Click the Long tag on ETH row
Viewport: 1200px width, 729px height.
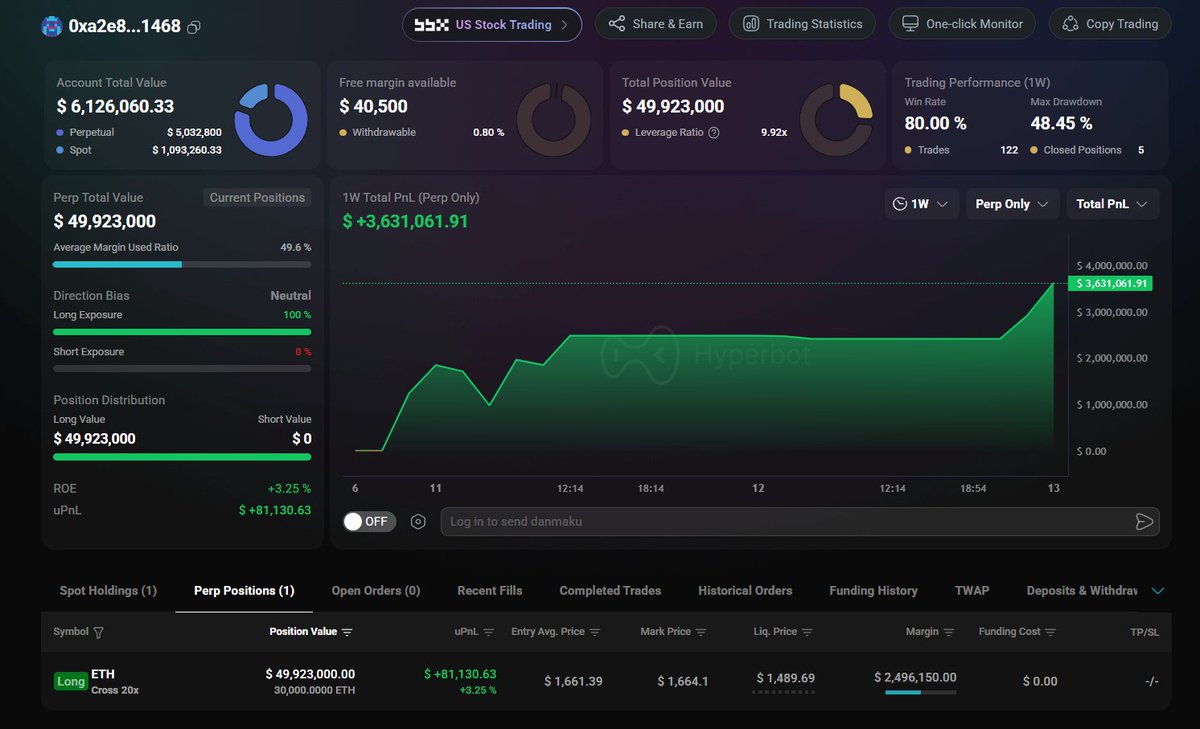(71, 682)
